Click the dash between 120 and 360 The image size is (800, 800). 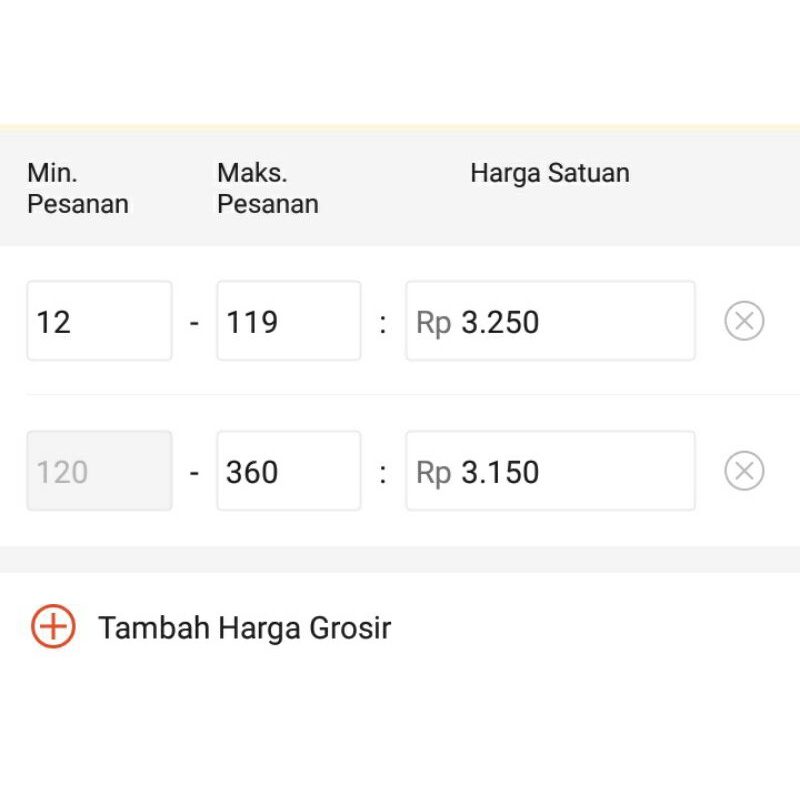click(194, 473)
